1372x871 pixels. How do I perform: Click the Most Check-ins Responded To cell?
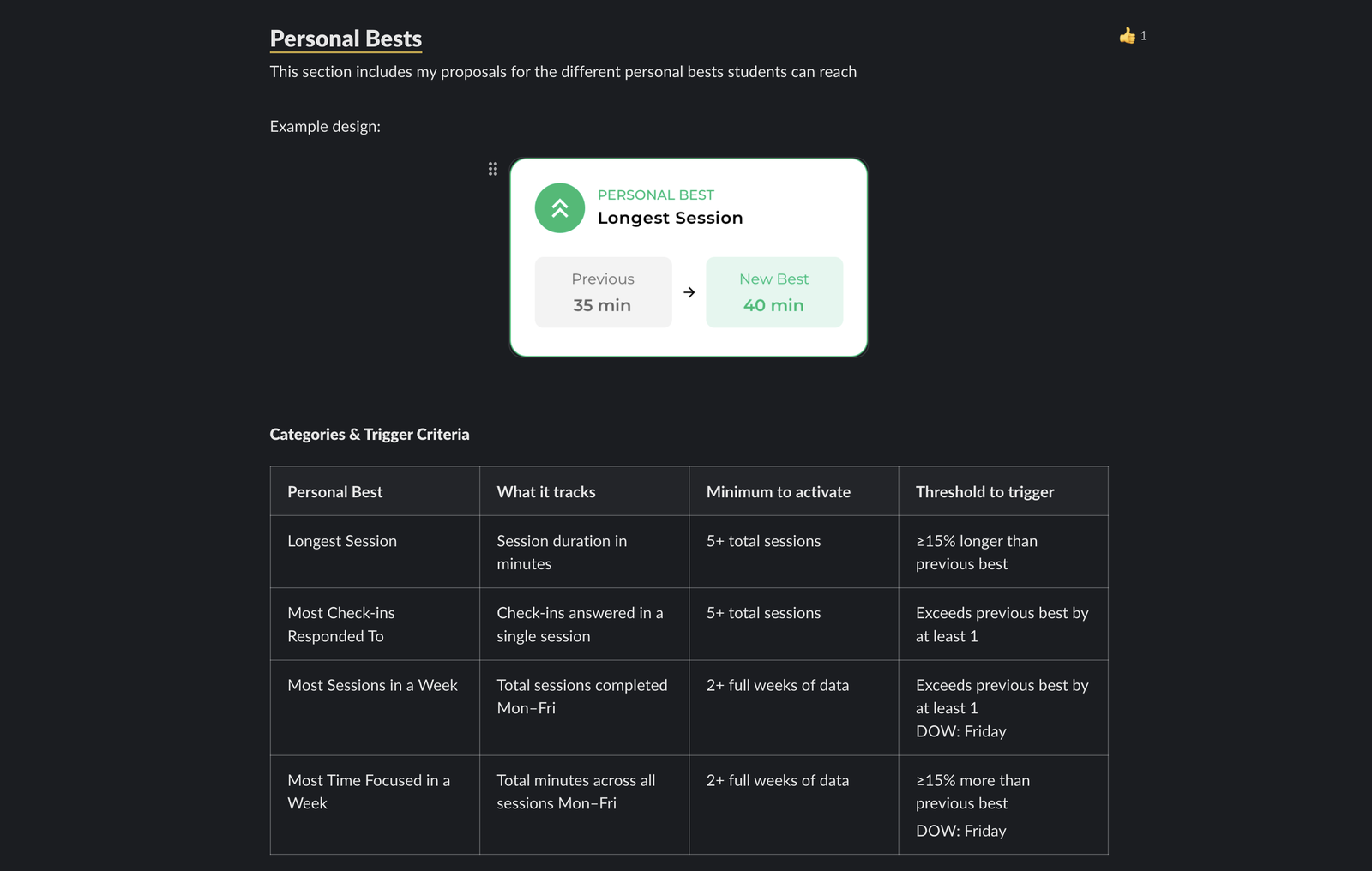375,624
